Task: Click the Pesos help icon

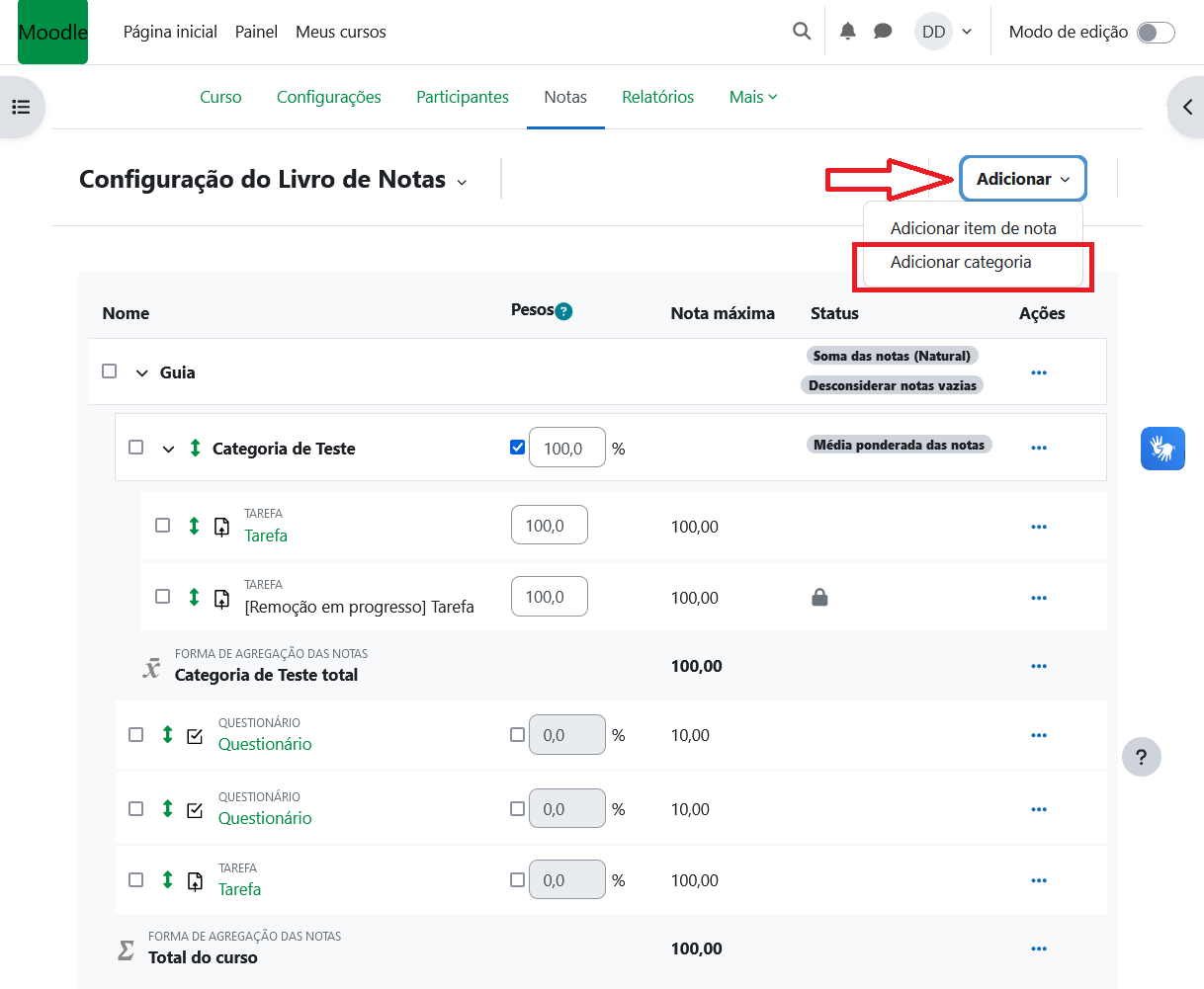Action: tap(563, 311)
